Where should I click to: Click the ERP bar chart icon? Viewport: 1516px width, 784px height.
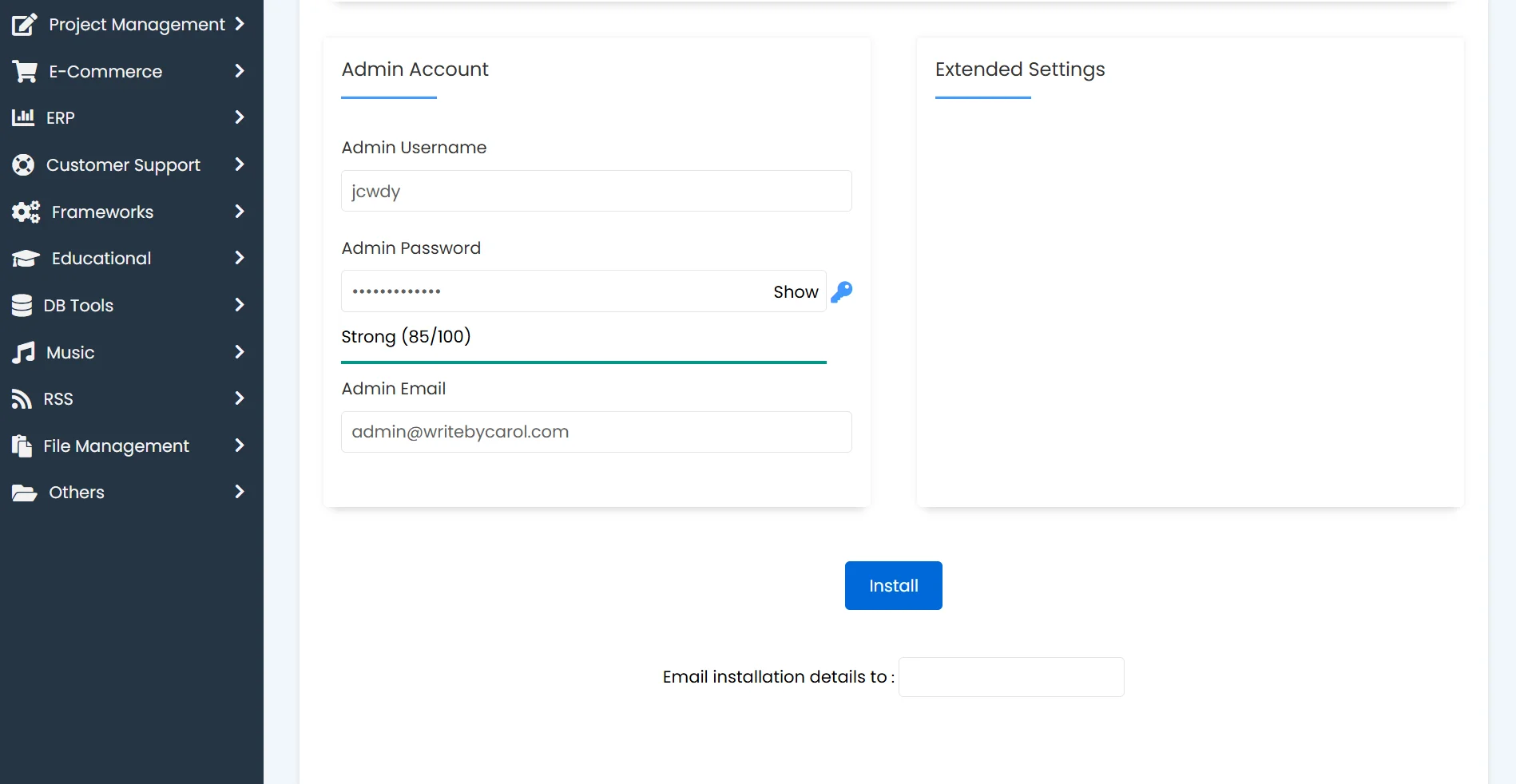23,118
